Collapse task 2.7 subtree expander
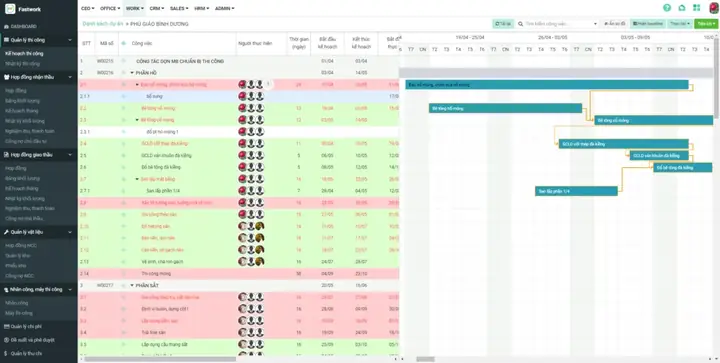 tap(137, 179)
